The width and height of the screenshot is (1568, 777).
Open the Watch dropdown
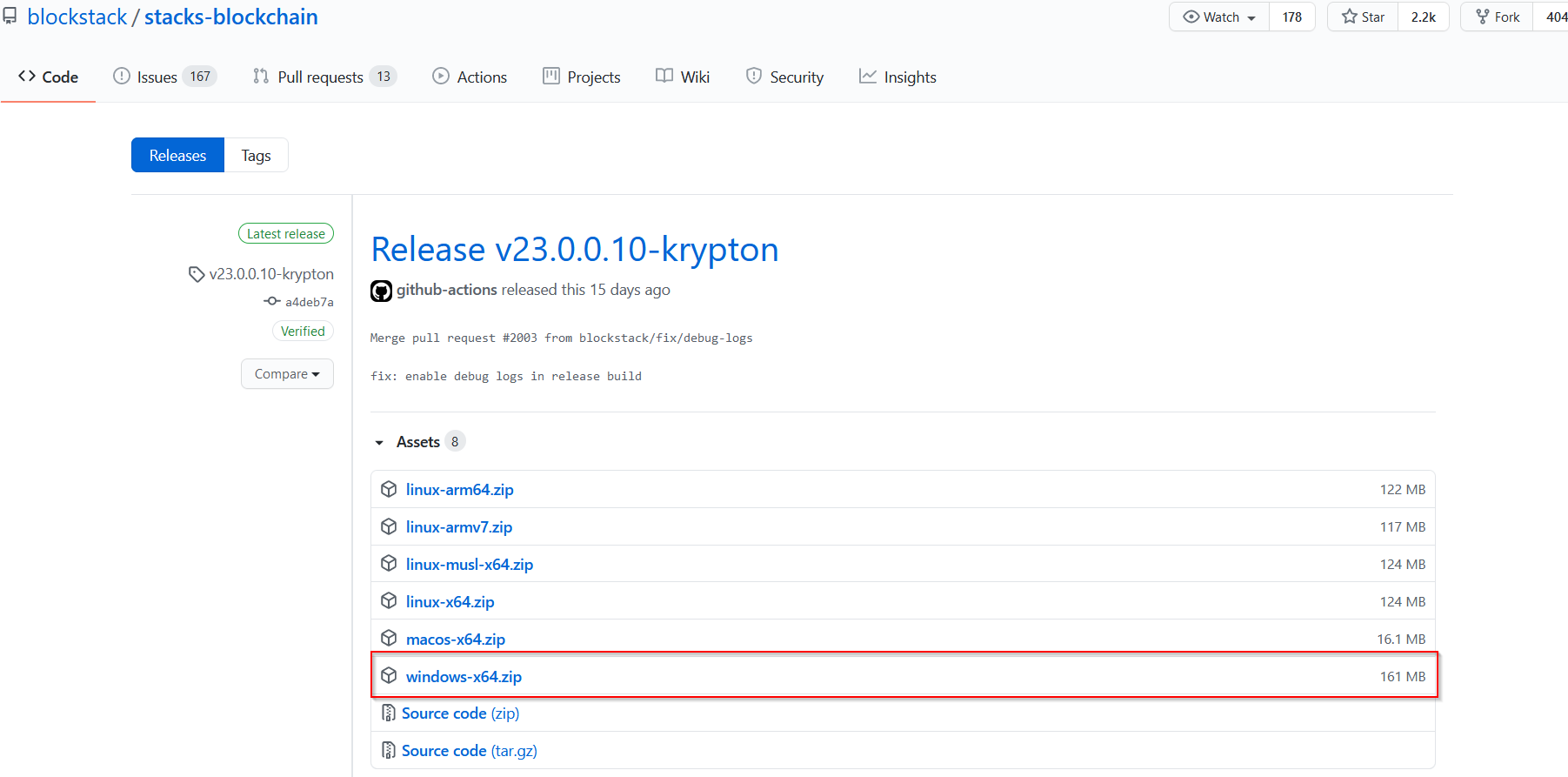[1219, 17]
